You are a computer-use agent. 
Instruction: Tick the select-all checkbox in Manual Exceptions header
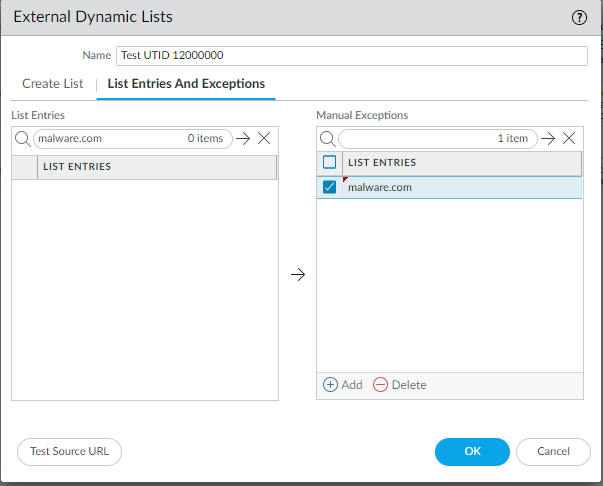(x=330, y=163)
